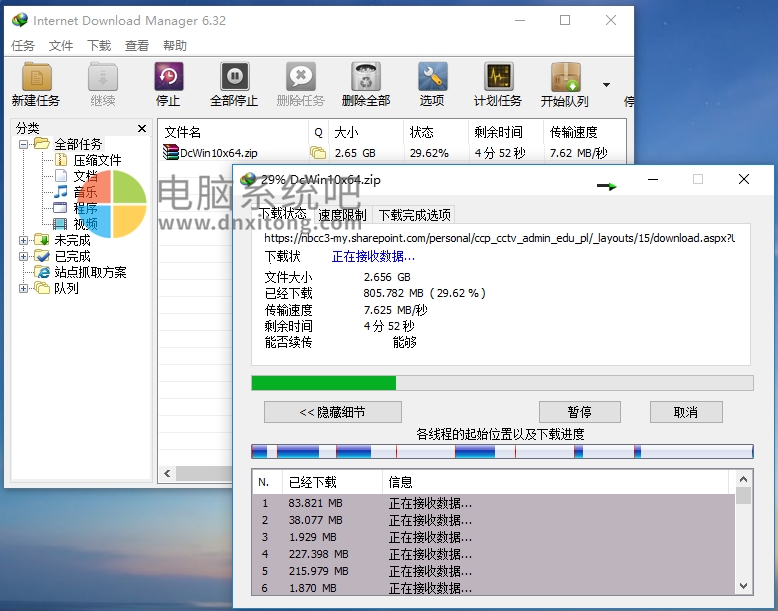Sort by 大小 column header
The image size is (778, 611).
coord(366,132)
